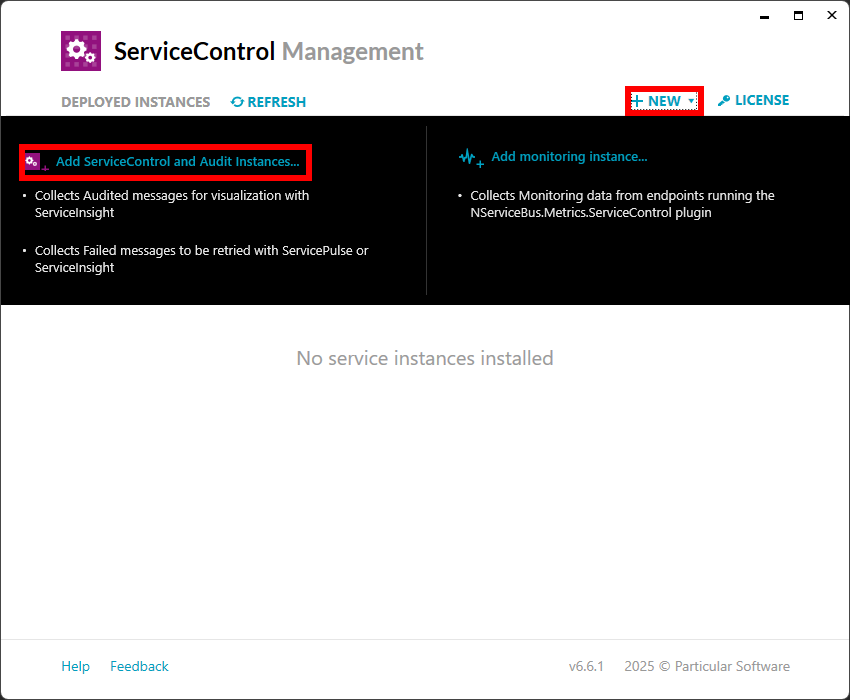Minimize the ServiceControl Management window
The width and height of the screenshot is (850, 700).
coord(764,16)
